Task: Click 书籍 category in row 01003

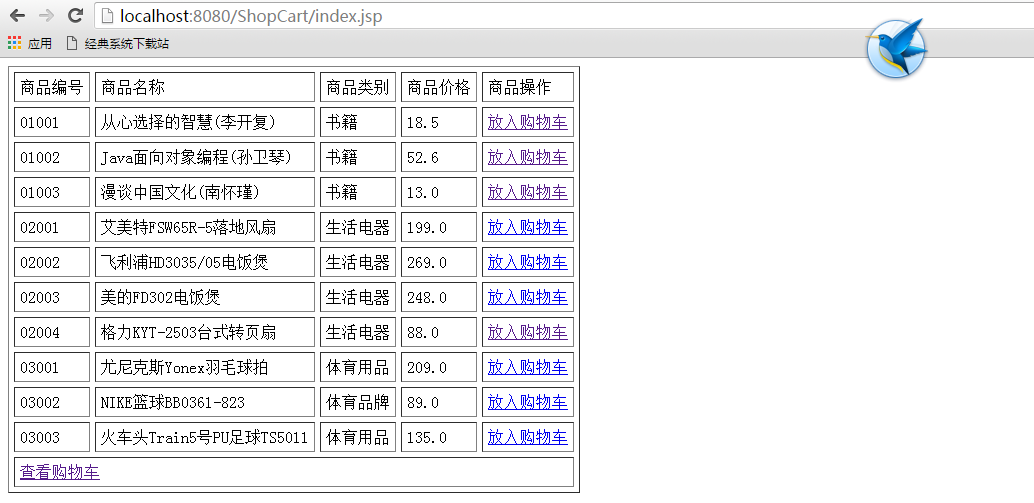Action: pyautogui.click(x=358, y=192)
